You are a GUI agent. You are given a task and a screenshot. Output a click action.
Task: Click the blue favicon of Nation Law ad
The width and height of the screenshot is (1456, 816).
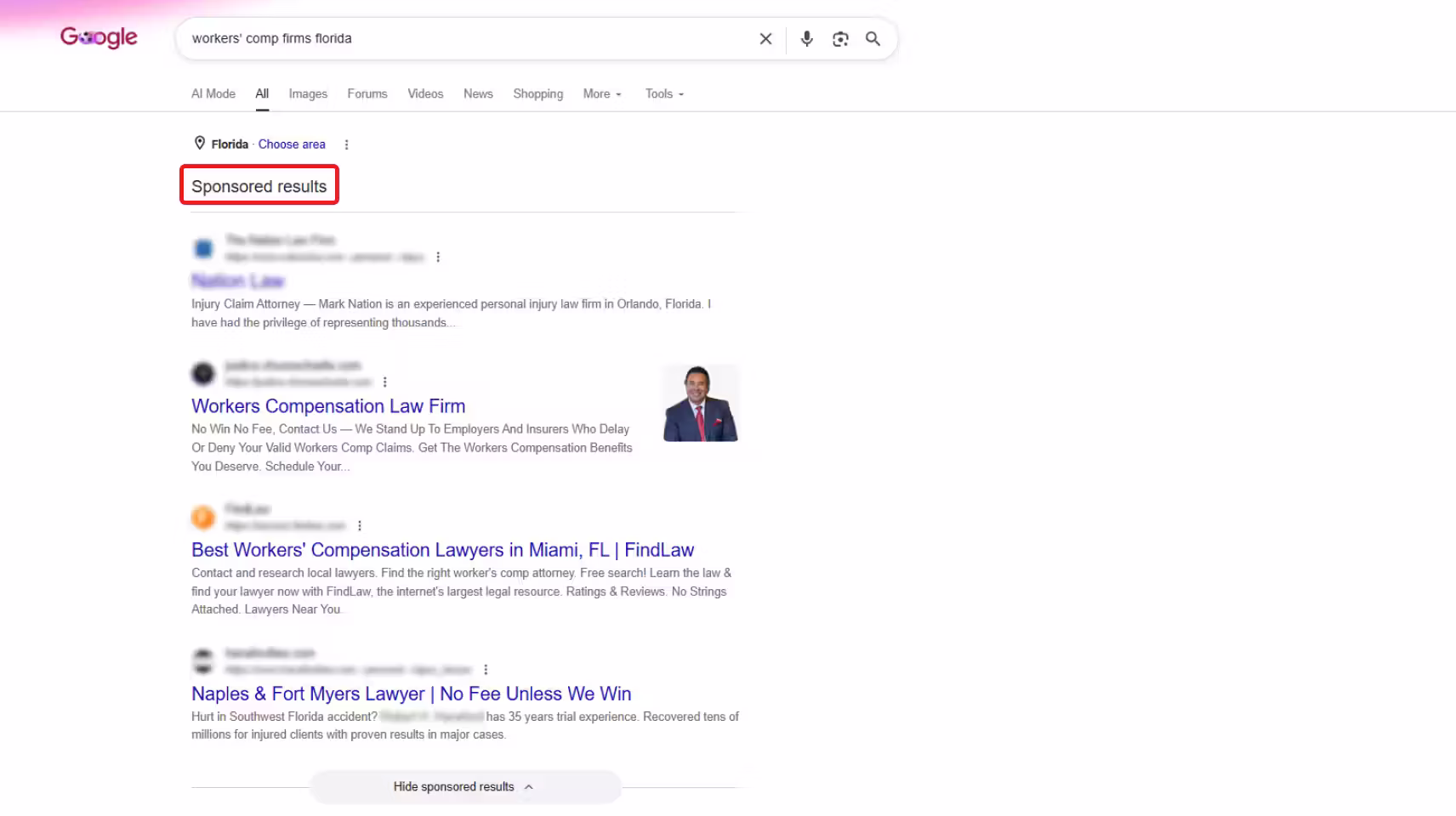pos(203,248)
